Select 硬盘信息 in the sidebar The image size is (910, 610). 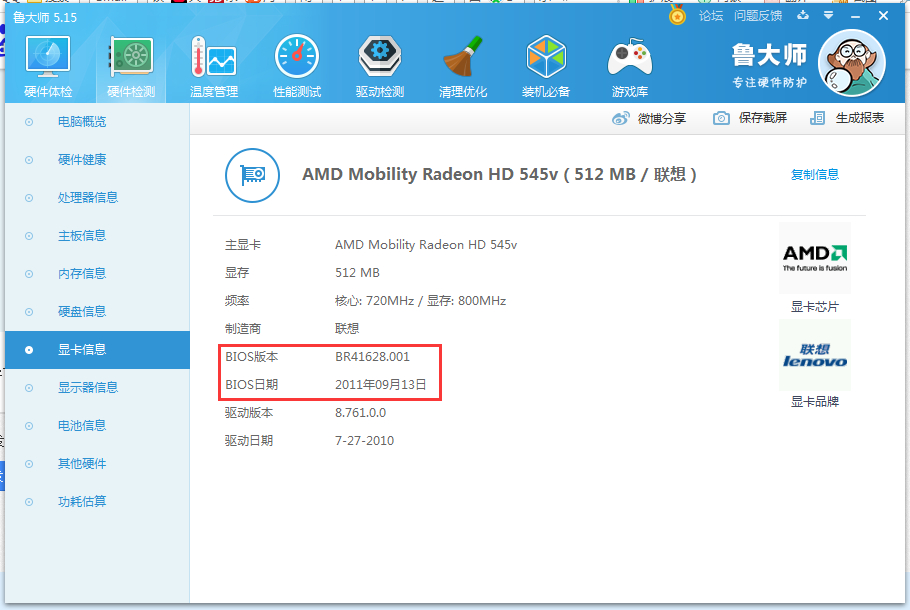point(98,312)
